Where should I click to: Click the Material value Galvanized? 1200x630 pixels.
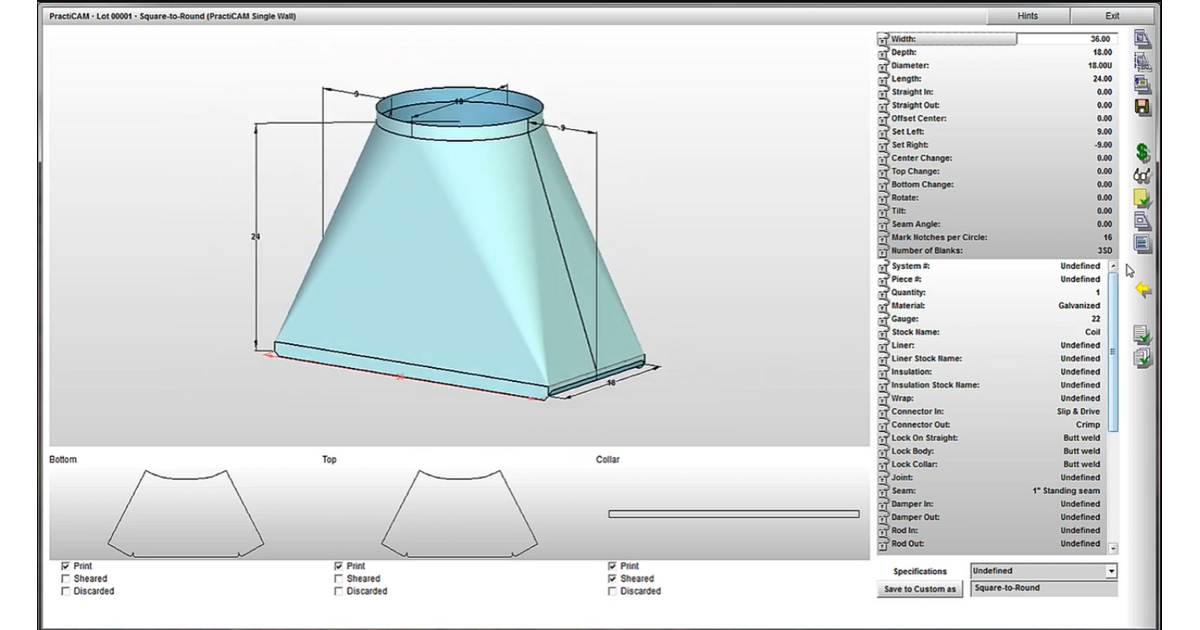[x=1079, y=305]
